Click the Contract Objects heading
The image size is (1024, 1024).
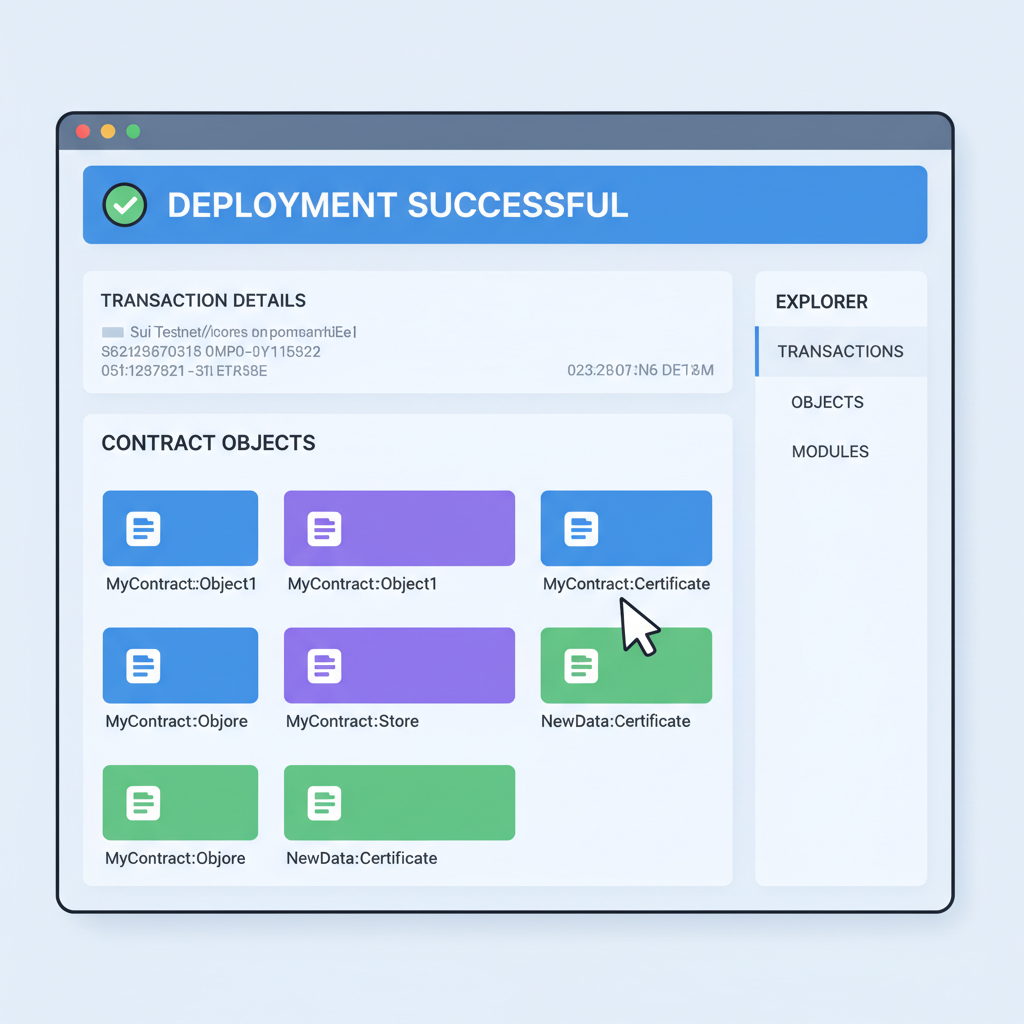(x=208, y=443)
